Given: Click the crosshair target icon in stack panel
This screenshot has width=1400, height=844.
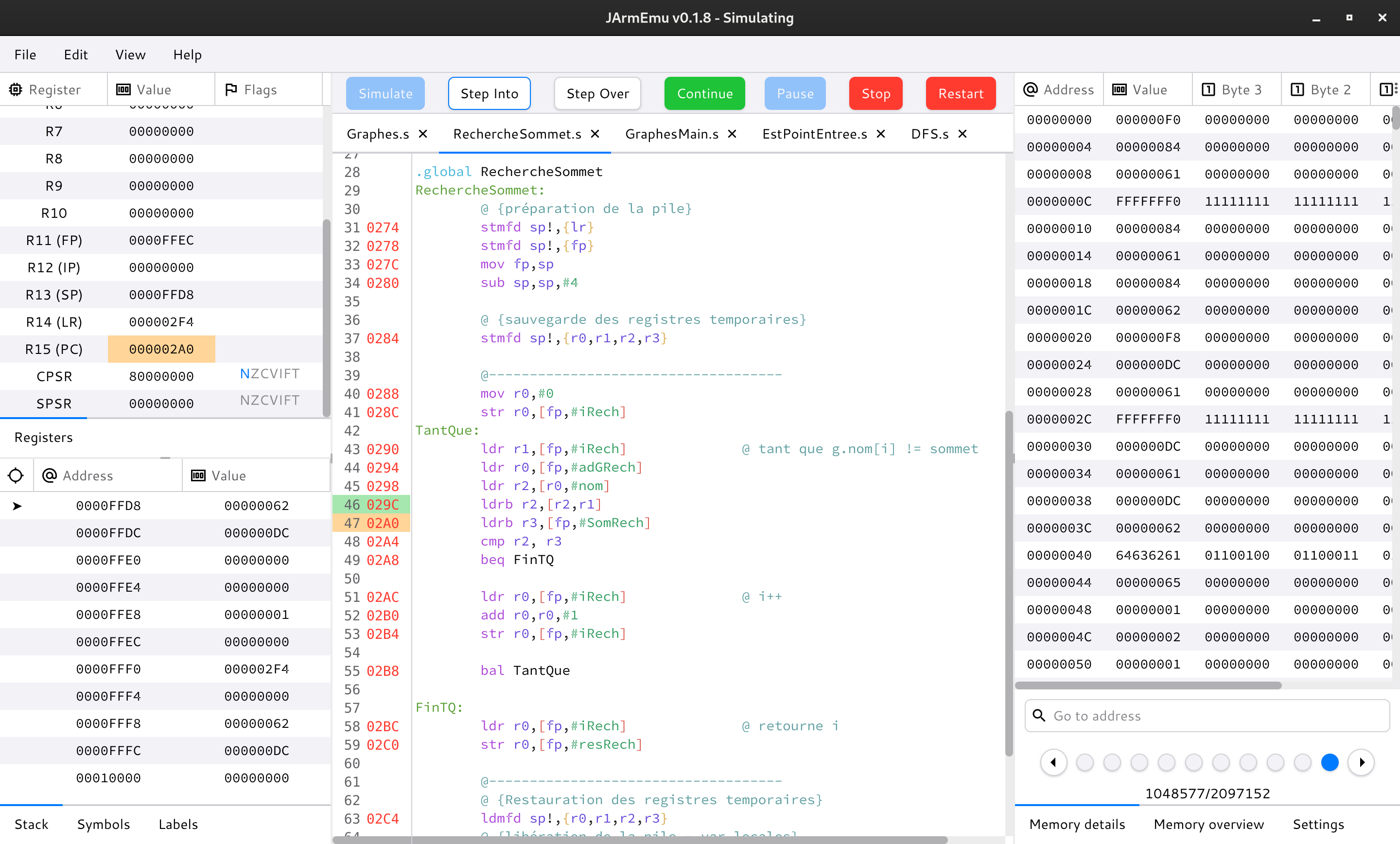Looking at the screenshot, I should (16, 475).
